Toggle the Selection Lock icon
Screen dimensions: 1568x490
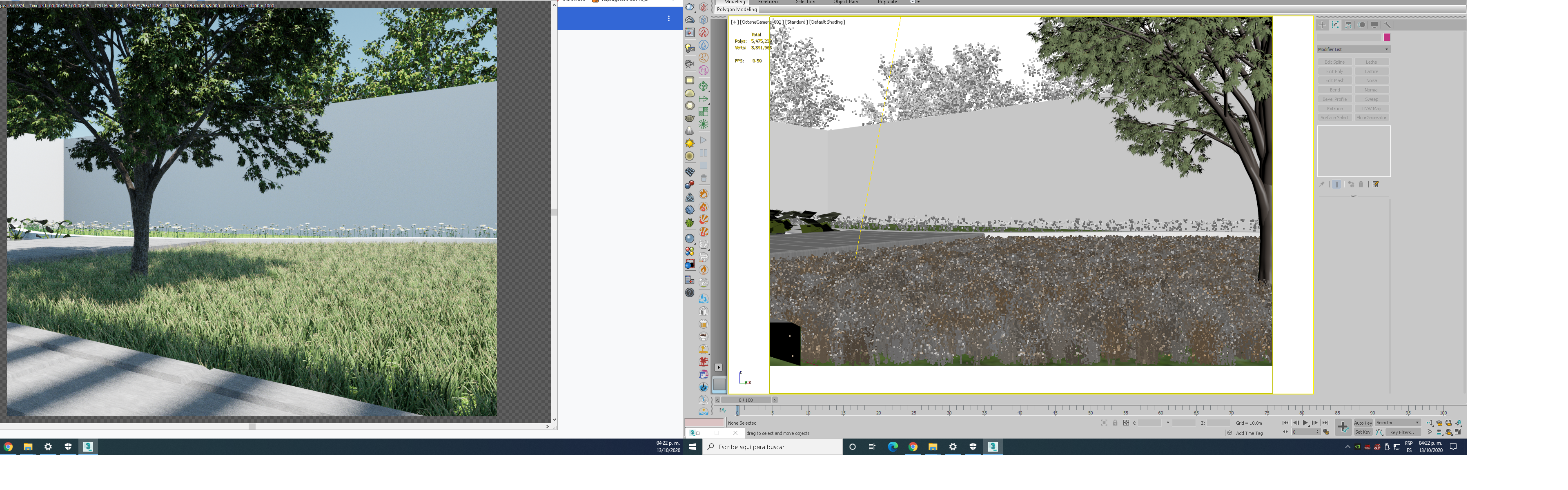[1115, 423]
